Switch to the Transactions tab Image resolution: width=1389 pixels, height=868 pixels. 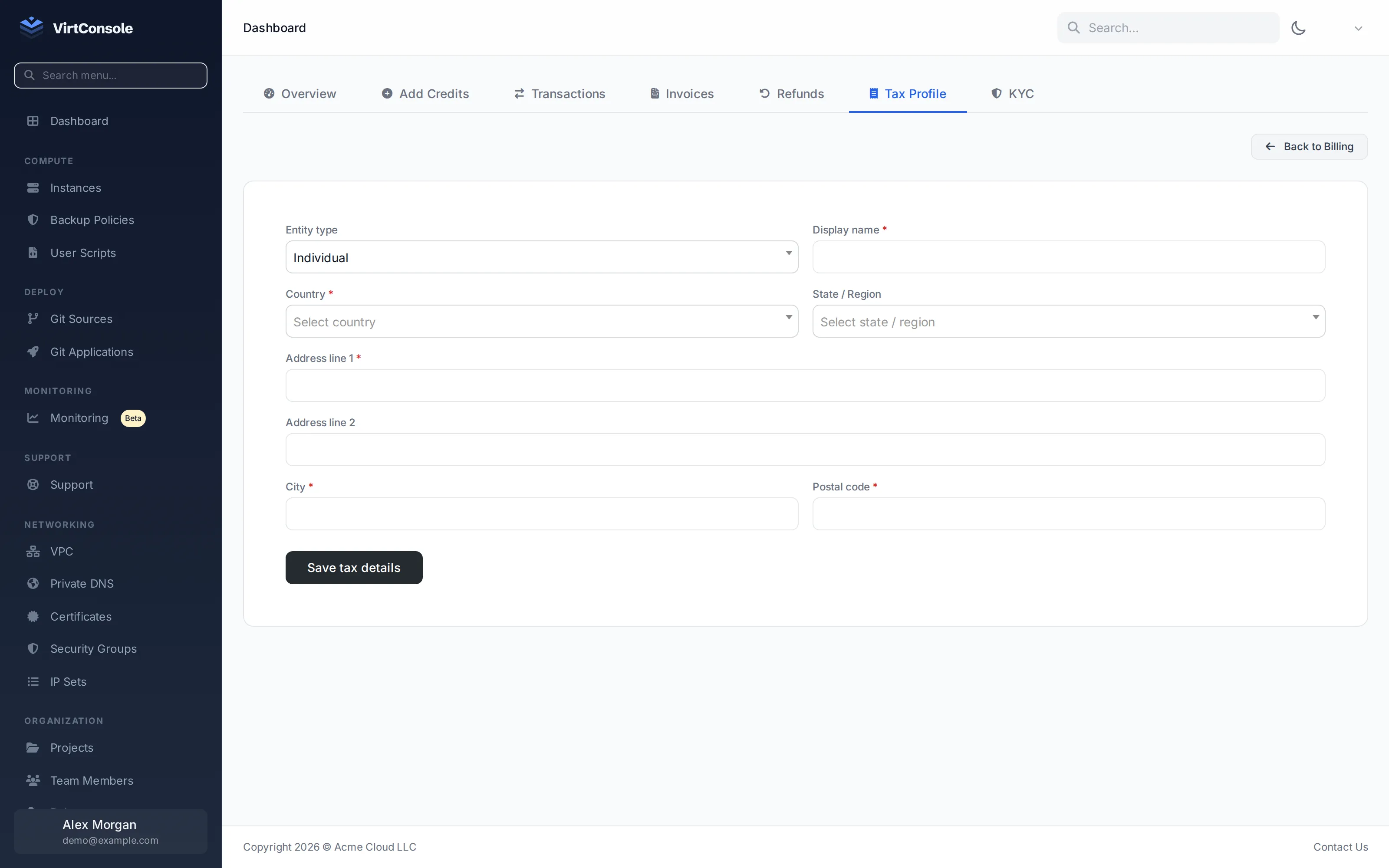point(559,94)
